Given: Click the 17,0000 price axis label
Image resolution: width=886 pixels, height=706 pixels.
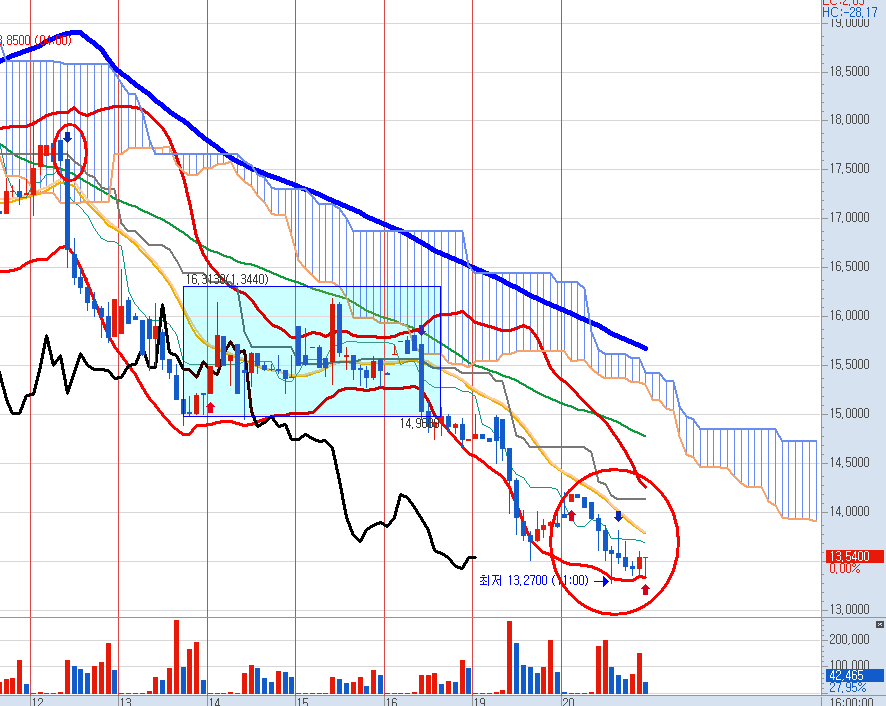Looking at the screenshot, I should point(849,217).
